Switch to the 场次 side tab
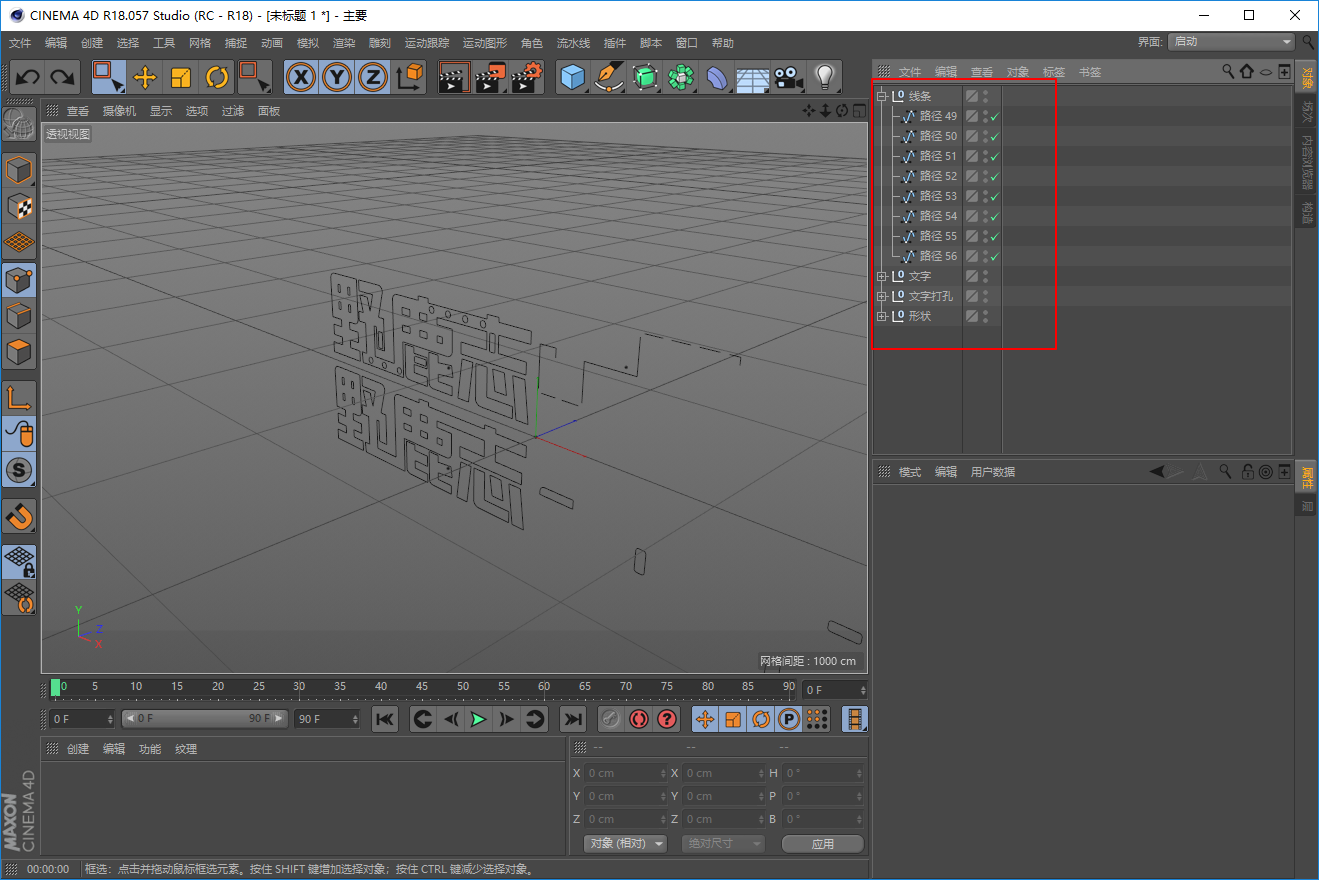 point(1307,113)
